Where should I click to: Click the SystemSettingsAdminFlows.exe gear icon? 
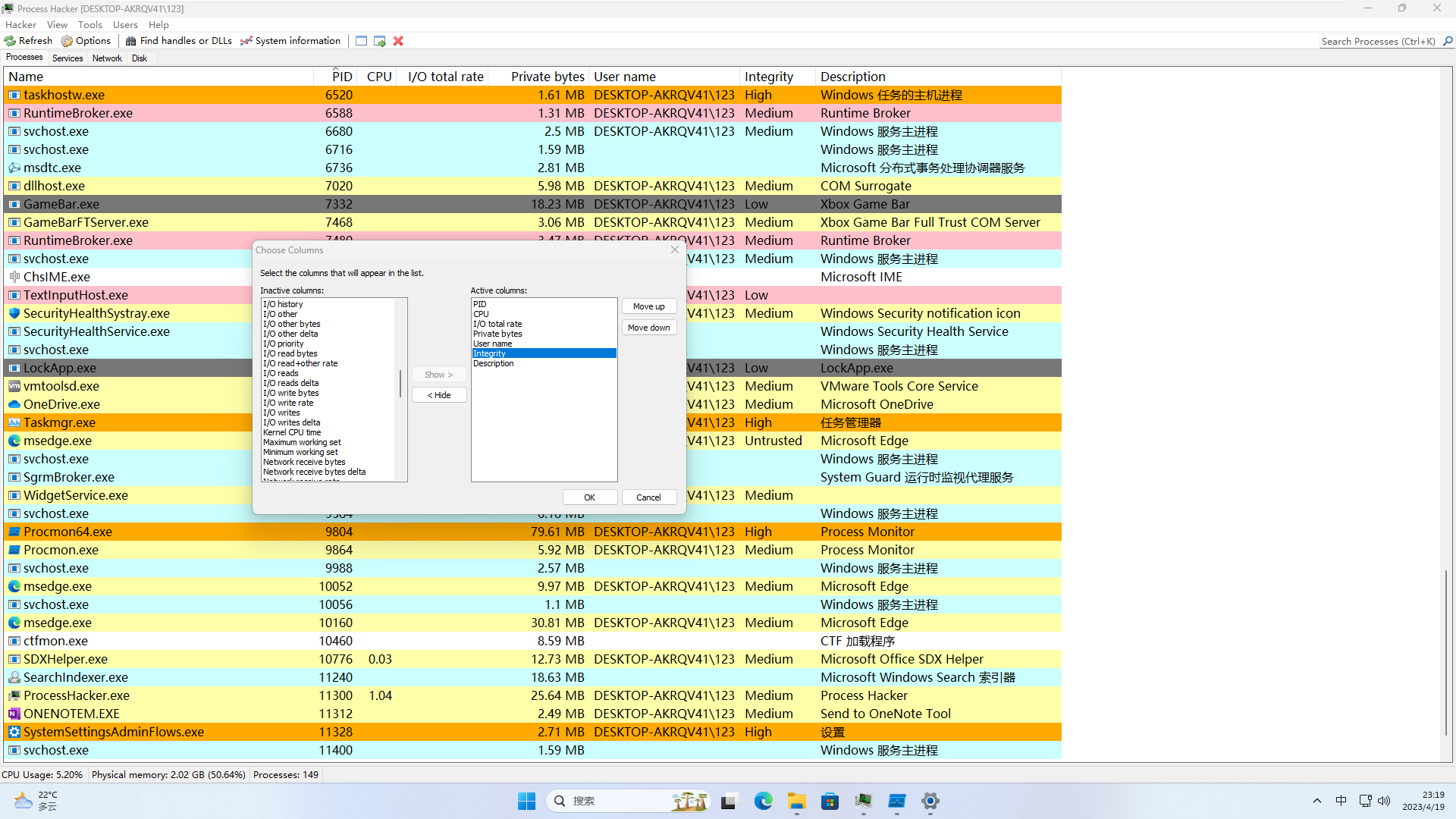point(14,732)
